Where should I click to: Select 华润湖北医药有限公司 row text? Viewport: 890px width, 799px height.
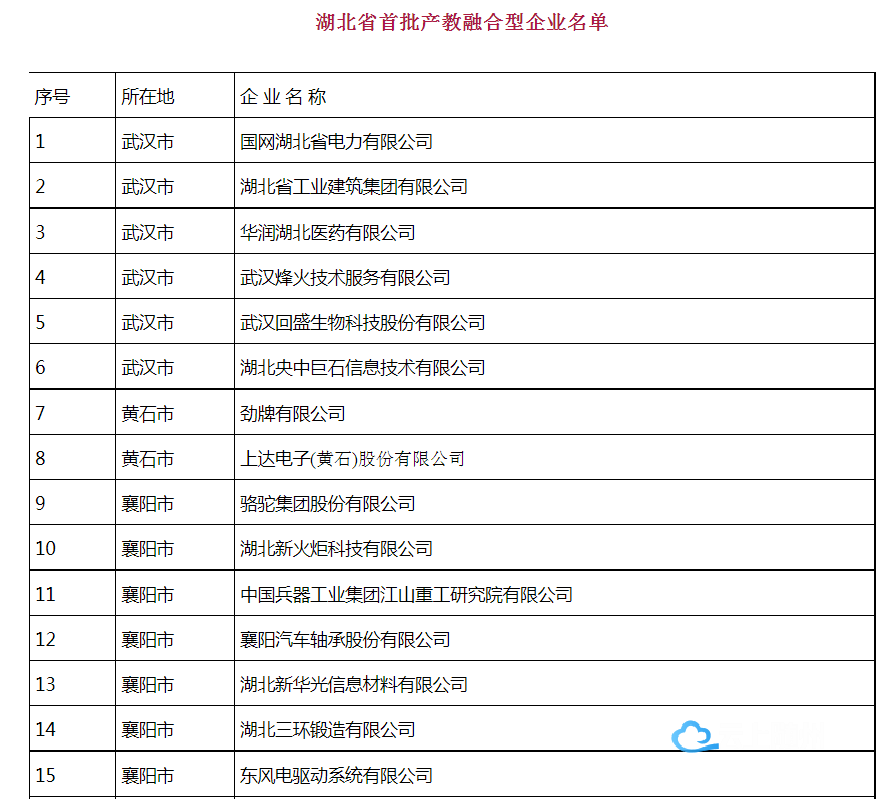point(327,233)
